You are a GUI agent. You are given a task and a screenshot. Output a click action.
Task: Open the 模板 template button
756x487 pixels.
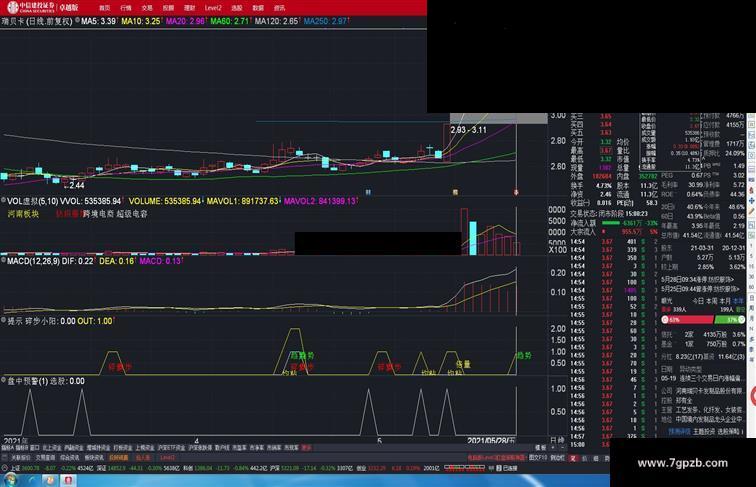click(540, 448)
